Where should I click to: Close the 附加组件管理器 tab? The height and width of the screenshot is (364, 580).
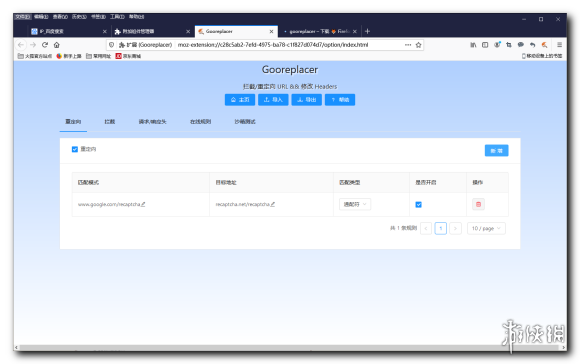pyautogui.click(x=188, y=31)
